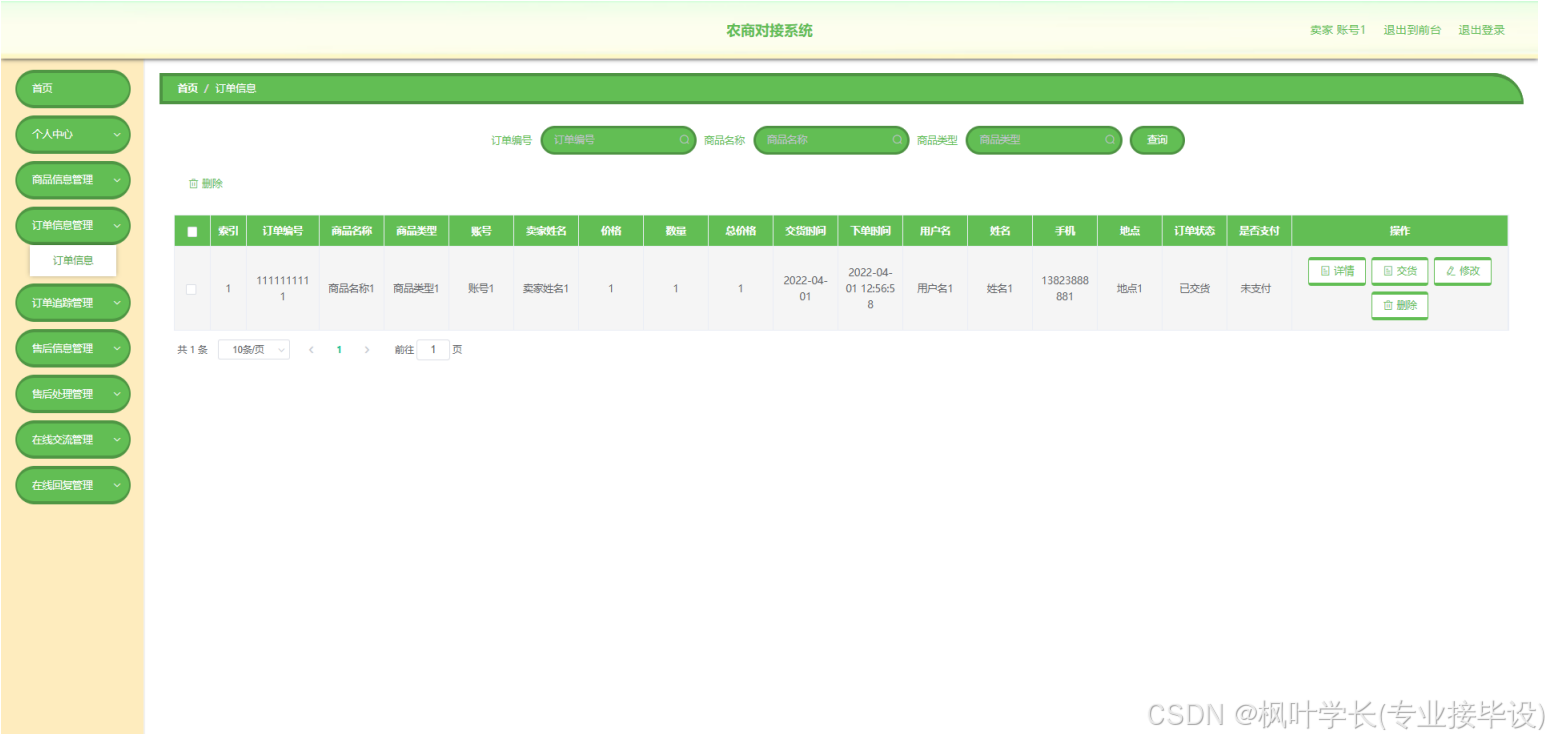
Task: Click the search icon in 订单编号 field
Action: [684, 140]
